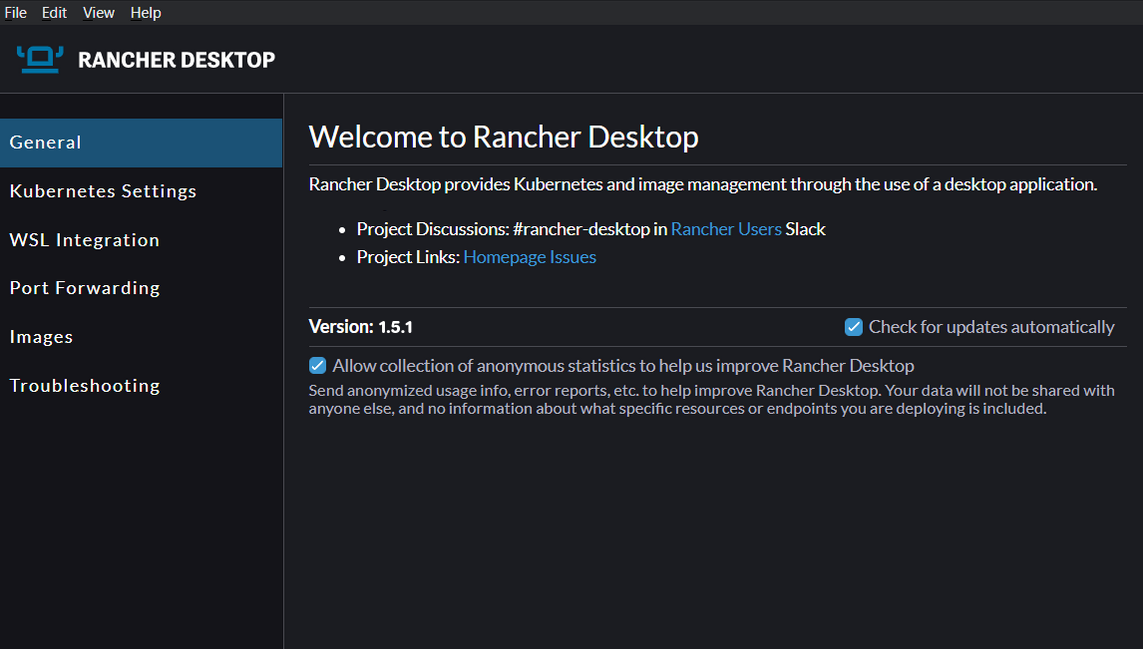The height and width of the screenshot is (649, 1143).
Task: Open the Help menu
Action: pyautogui.click(x=146, y=12)
